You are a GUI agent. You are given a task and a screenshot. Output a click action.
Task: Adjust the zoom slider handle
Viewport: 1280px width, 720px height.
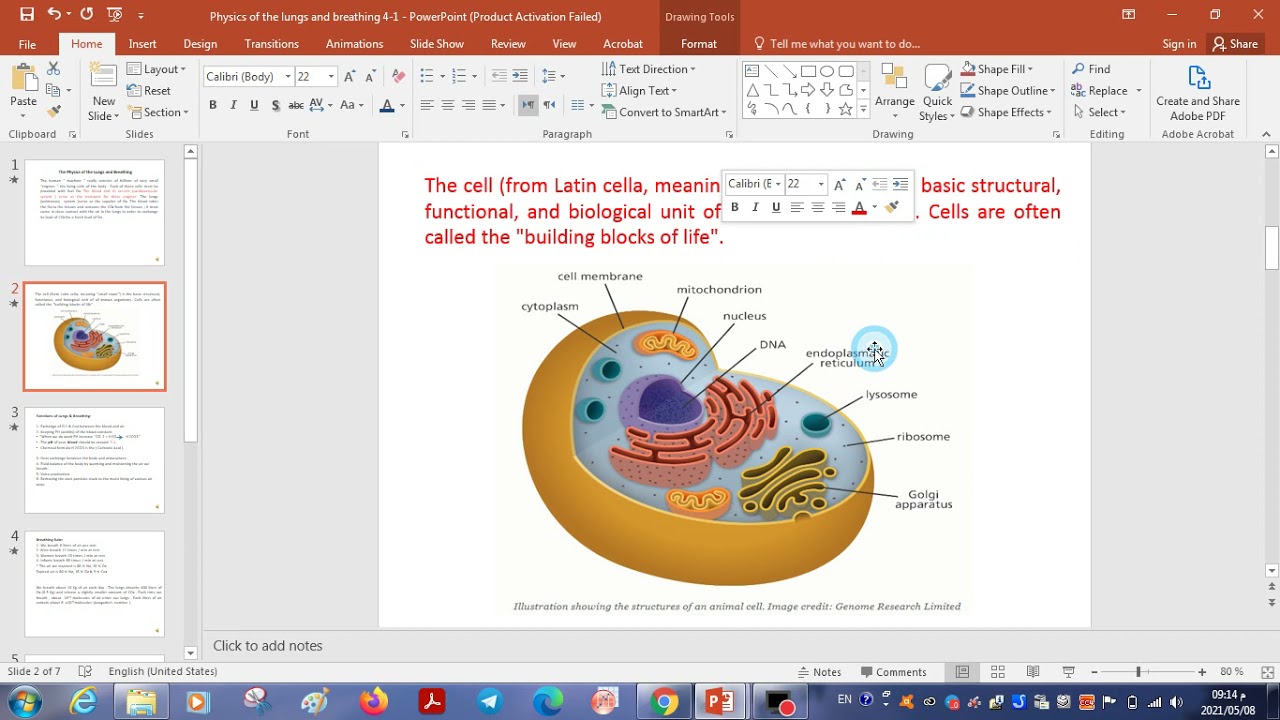coord(1138,672)
